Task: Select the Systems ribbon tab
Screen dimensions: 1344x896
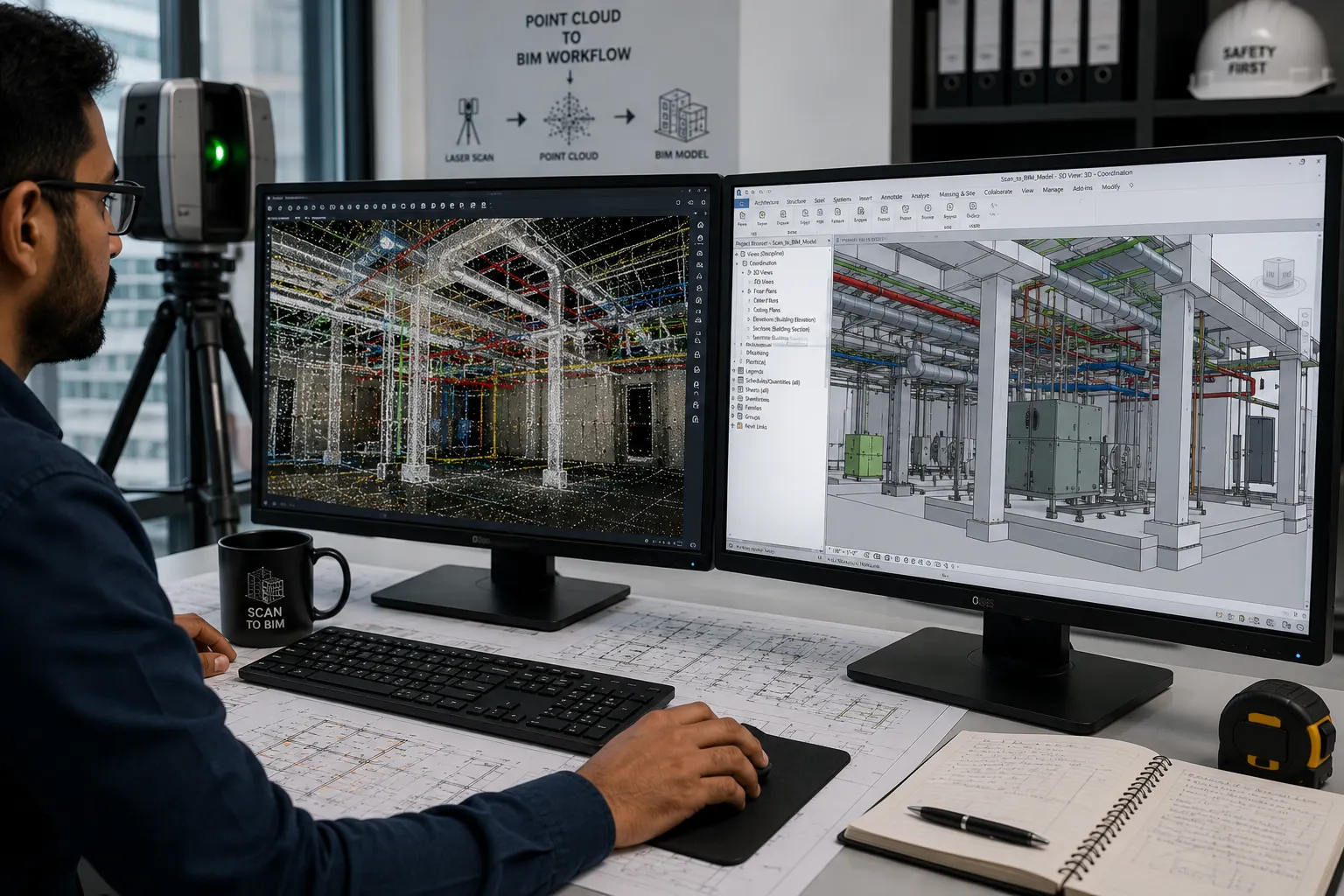Action: click(x=842, y=199)
